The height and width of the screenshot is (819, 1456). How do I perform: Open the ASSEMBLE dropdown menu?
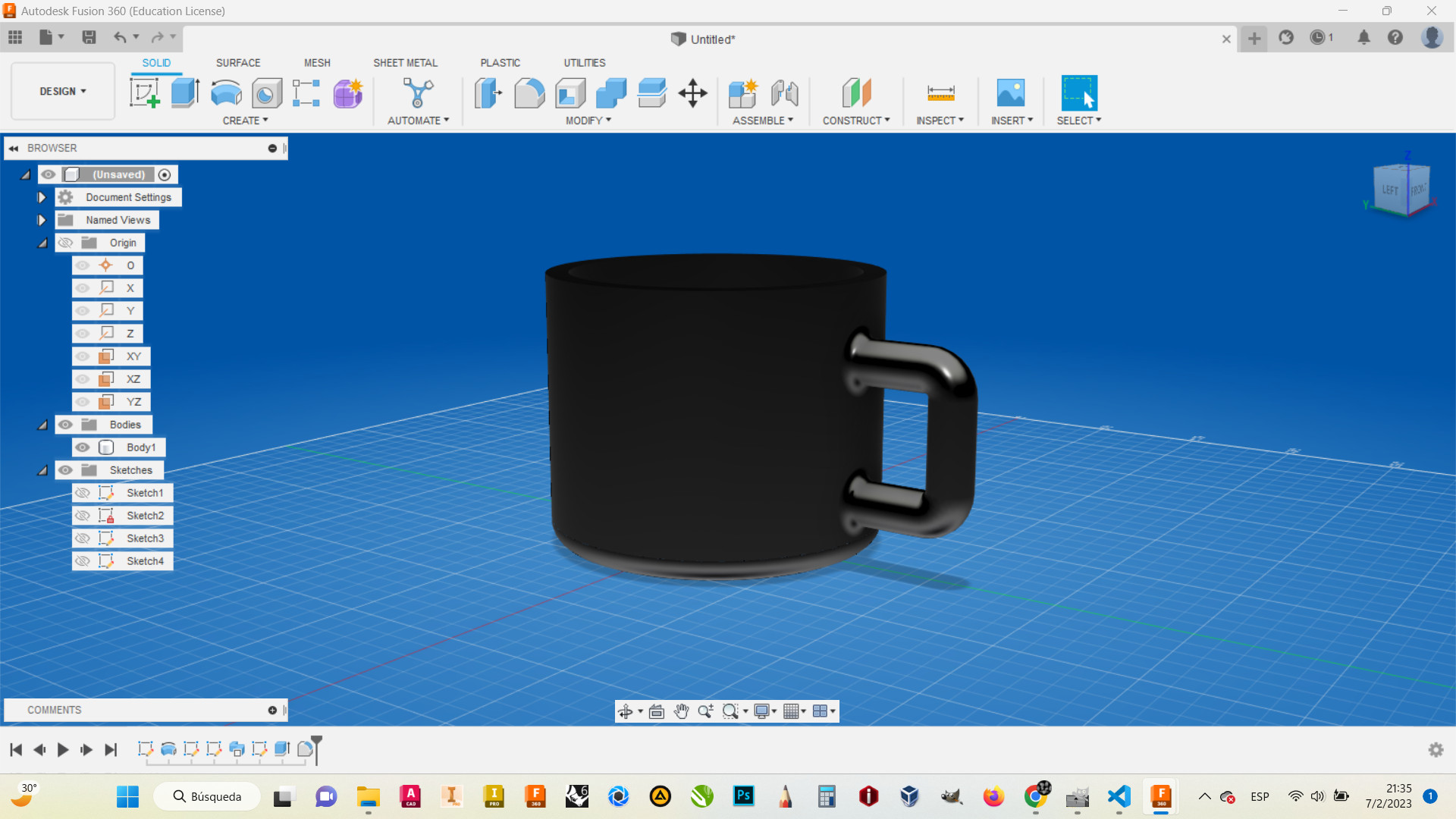(763, 121)
